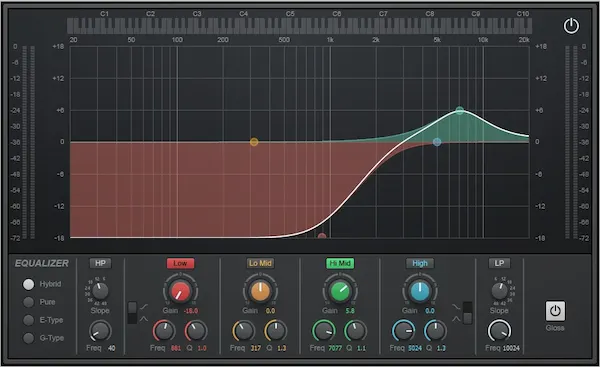Click the High Gain value 0.0
The image size is (600, 367).
pyautogui.click(x=430, y=311)
